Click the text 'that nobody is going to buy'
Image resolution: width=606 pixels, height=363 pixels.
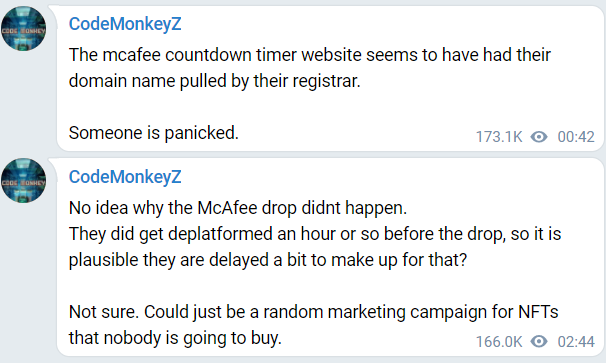coord(174,338)
